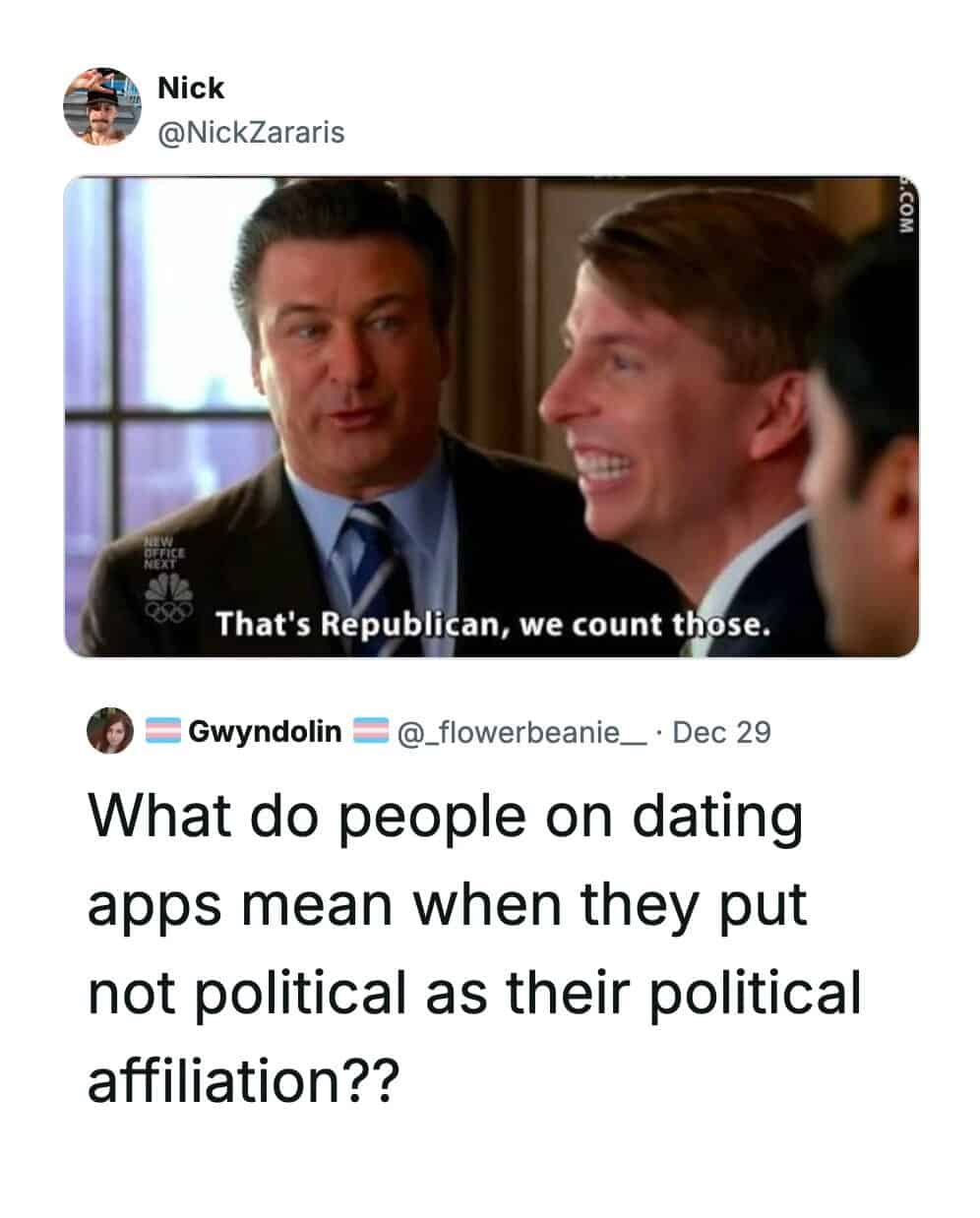Click the flag emoji before Gwyndolin
980x1218 pixels.
pos(162,732)
